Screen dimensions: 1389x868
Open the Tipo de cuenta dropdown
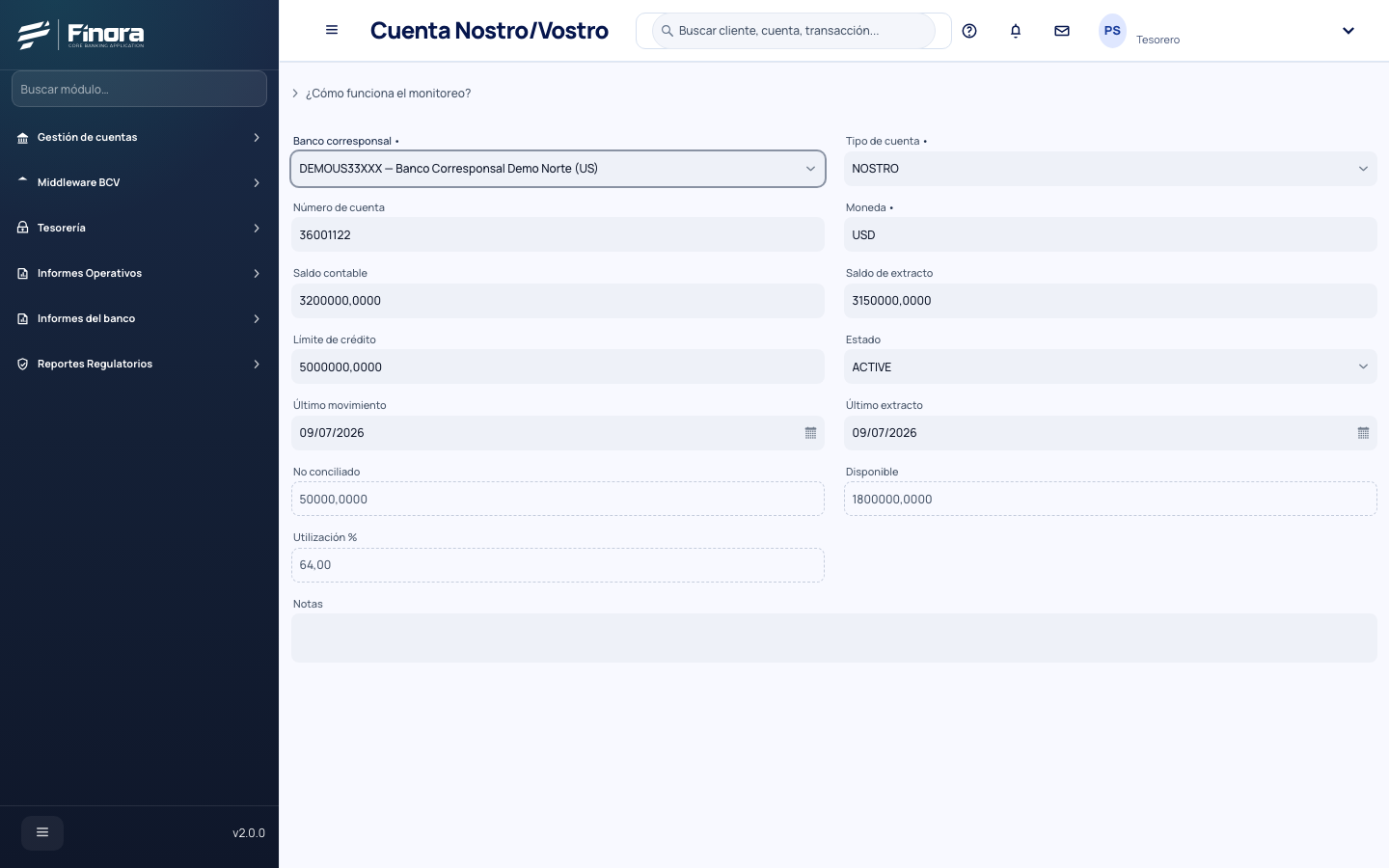click(1110, 169)
